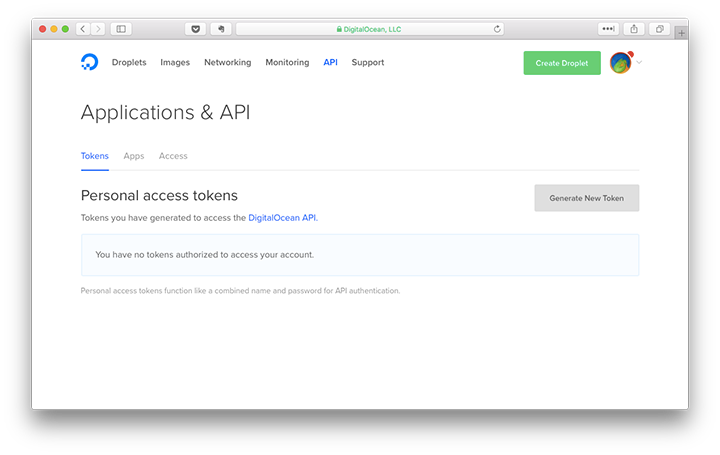
Task: Open the Networking menu item
Action: click(x=227, y=62)
